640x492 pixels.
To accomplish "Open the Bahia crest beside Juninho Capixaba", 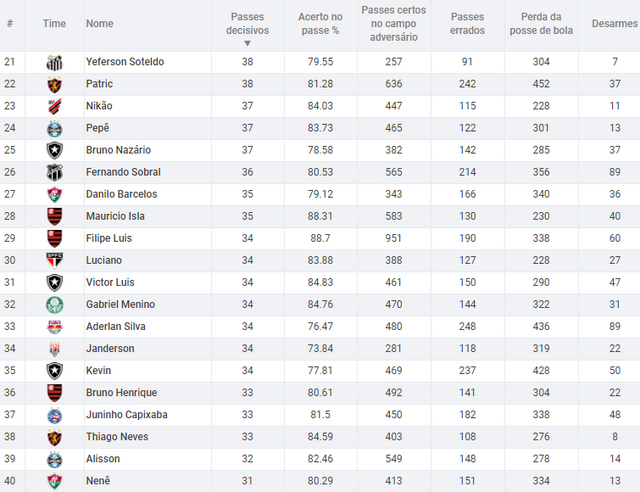I will 54,415.
